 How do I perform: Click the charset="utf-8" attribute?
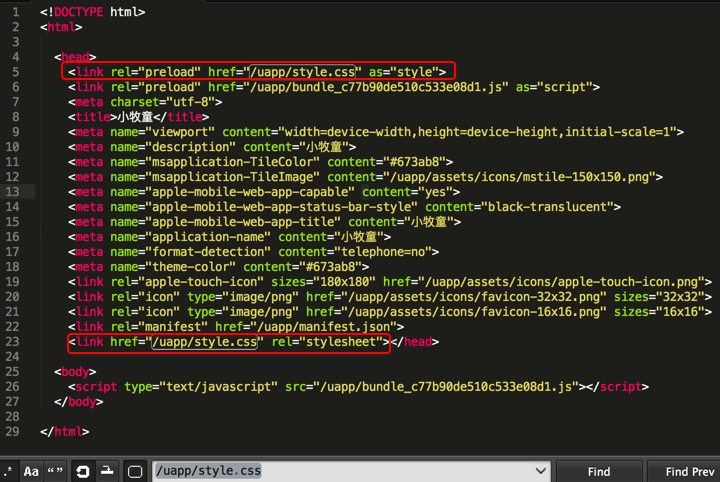pos(163,102)
